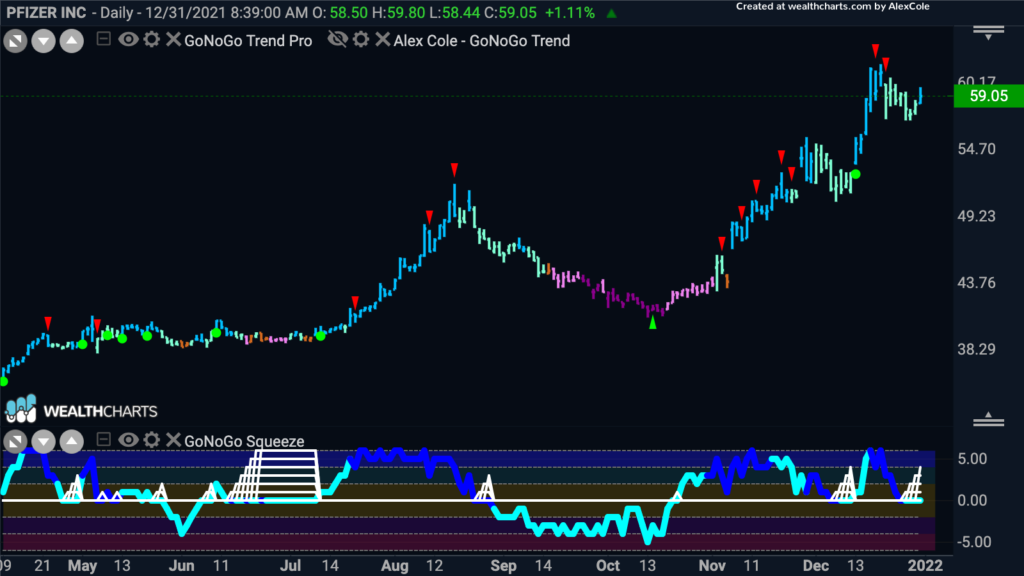Screen dimensions: 1024x576
Task: Click the O: 58.50 open value in the header
Action: [x=340, y=12]
